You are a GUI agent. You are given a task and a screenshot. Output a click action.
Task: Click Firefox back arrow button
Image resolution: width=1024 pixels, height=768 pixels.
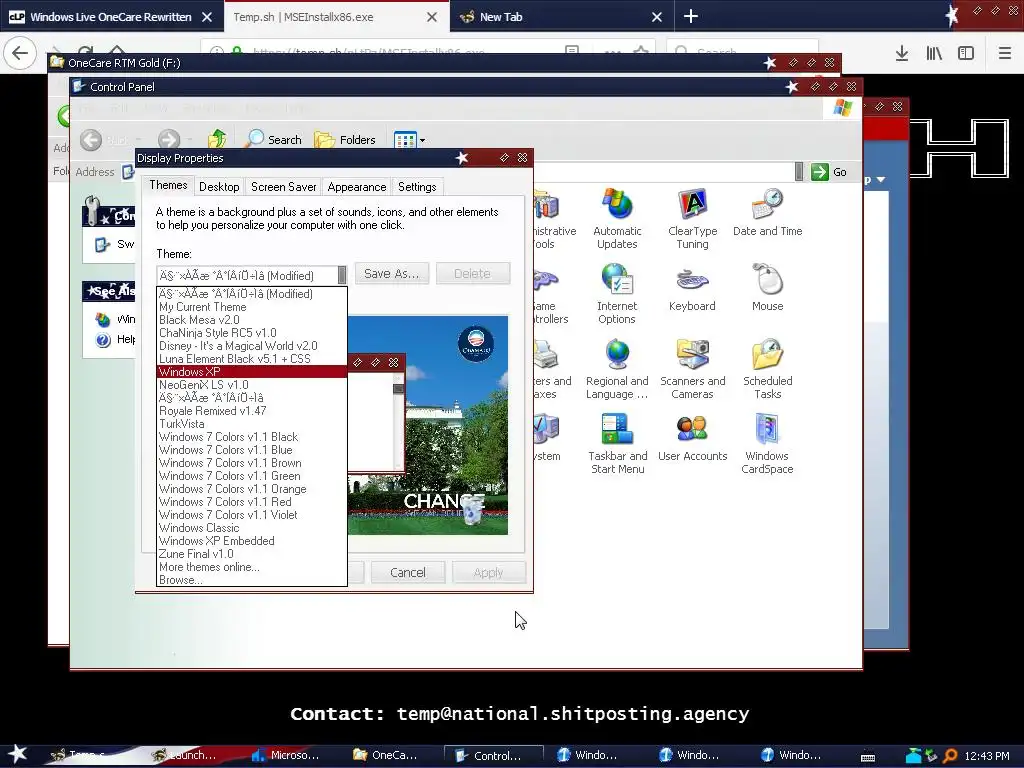tap(20, 53)
